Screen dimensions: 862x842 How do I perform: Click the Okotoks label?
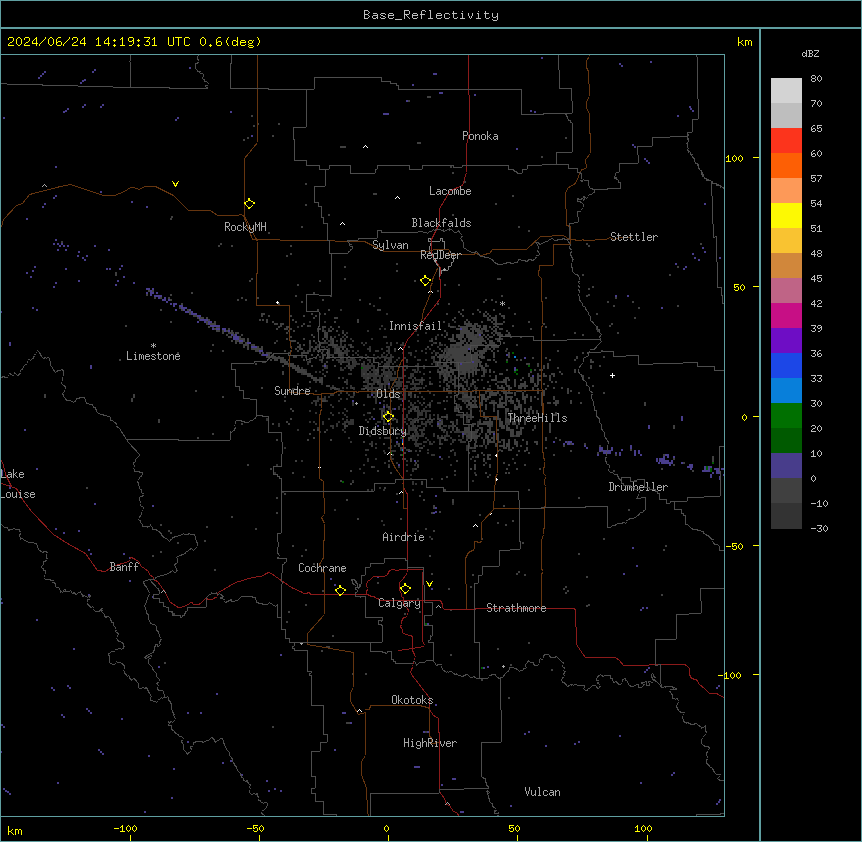tap(412, 700)
